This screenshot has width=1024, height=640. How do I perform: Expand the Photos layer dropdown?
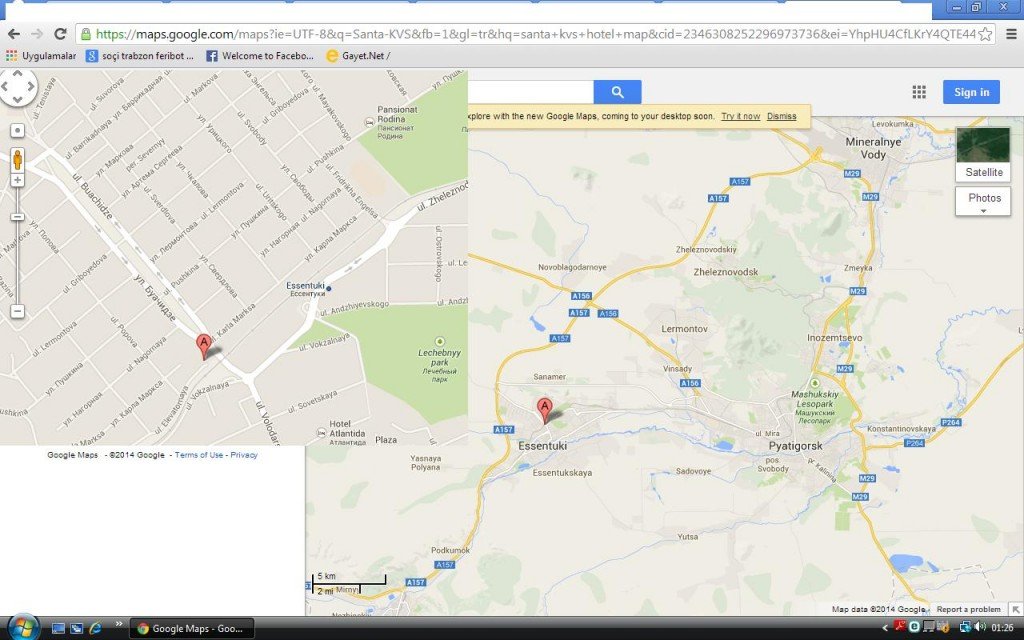[983, 201]
